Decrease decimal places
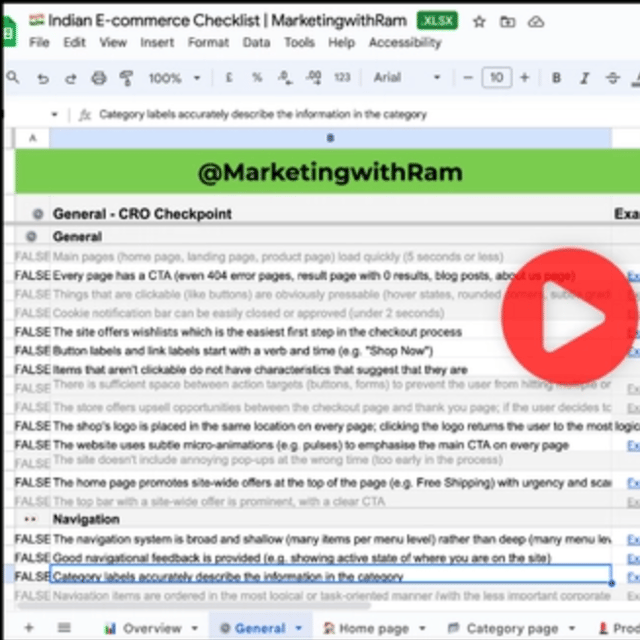Screen dimensions: 640x640 click(285, 78)
